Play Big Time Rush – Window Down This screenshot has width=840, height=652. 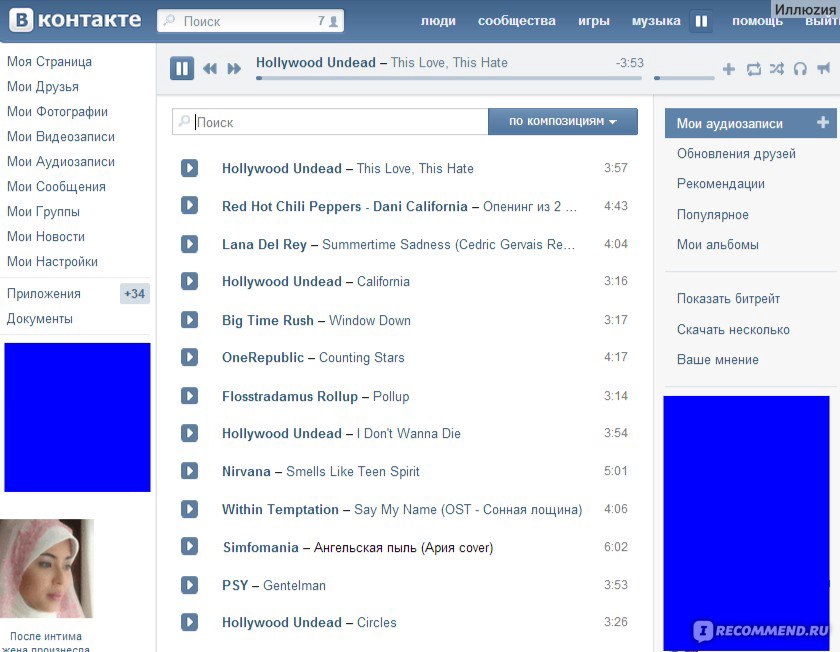pos(189,320)
